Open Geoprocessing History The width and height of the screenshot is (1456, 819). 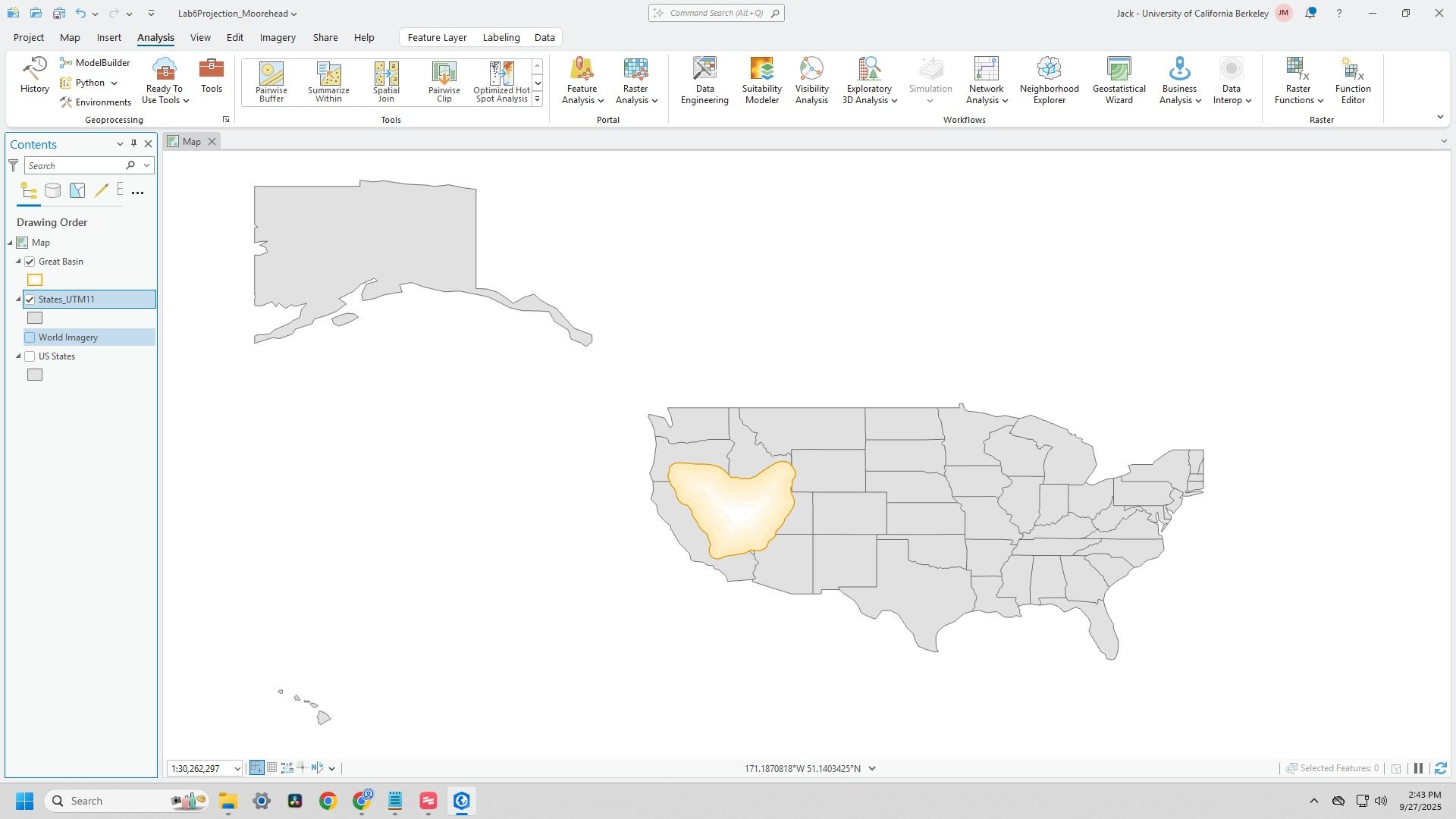pyautogui.click(x=34, y=76)
